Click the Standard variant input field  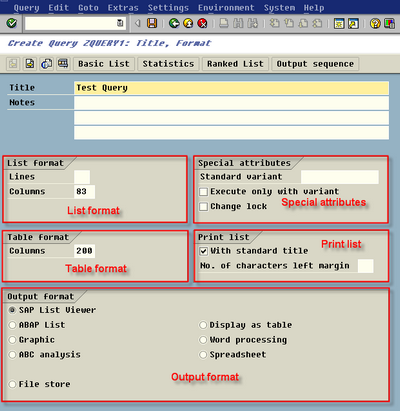click(340, 177)
